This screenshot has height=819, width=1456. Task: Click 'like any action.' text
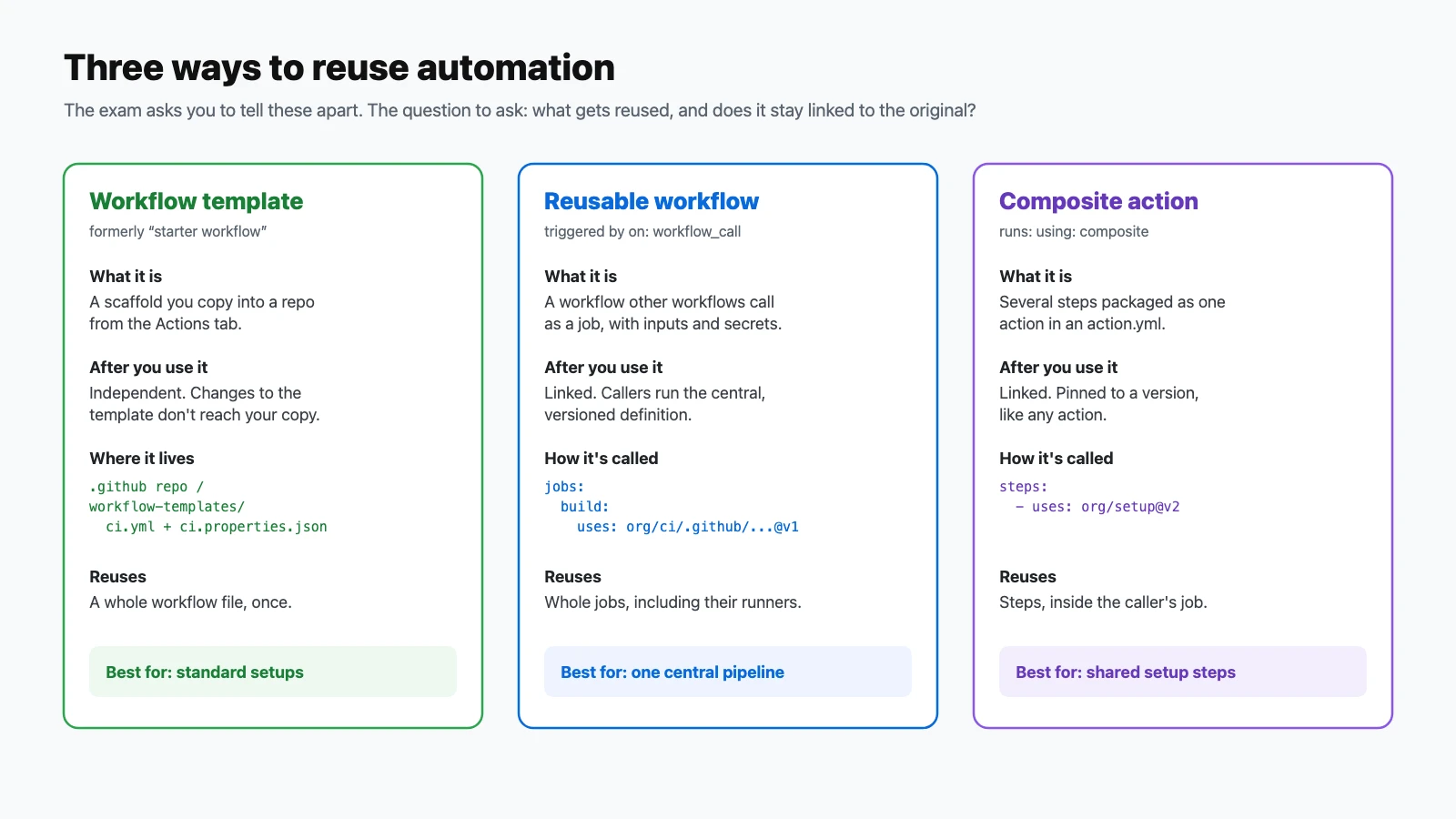(1053, 415)
